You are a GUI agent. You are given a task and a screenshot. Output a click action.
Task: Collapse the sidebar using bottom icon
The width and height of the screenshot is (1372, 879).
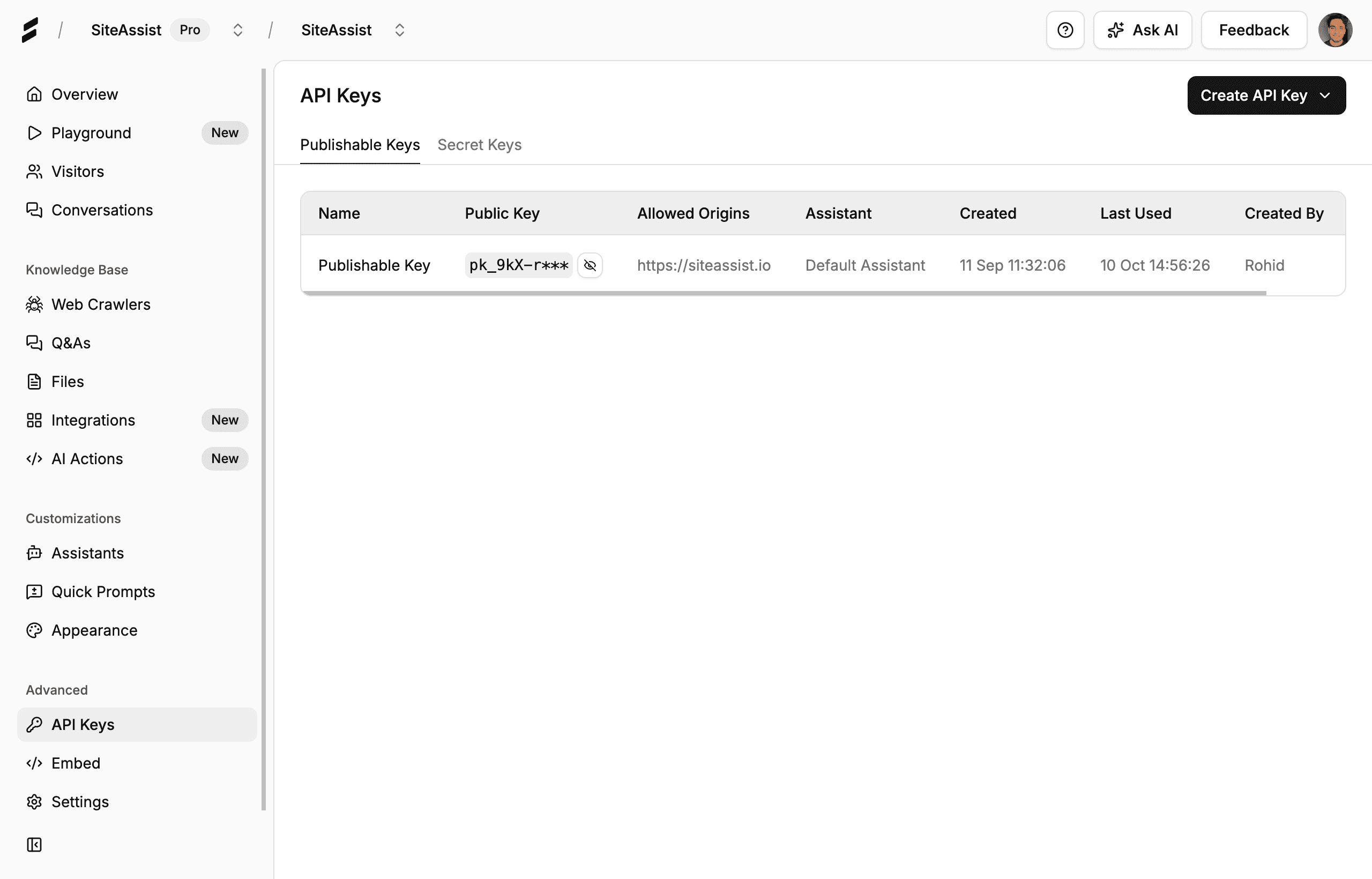[x=34, y=845]
